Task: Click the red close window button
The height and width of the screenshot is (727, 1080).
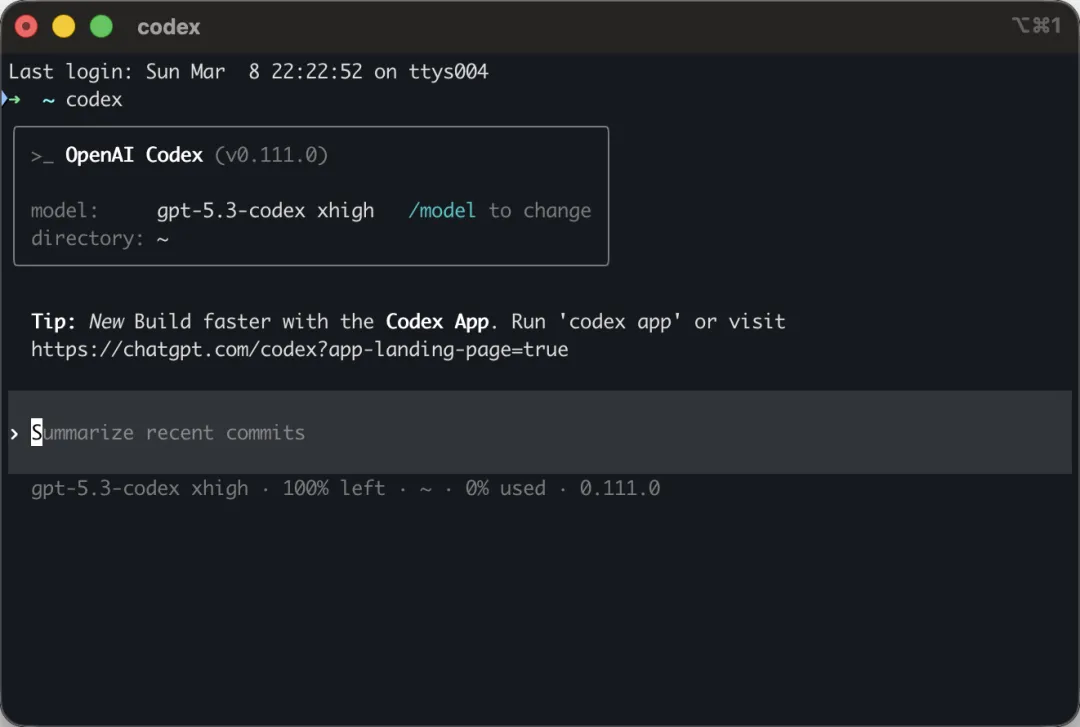Action: (26, 27)
